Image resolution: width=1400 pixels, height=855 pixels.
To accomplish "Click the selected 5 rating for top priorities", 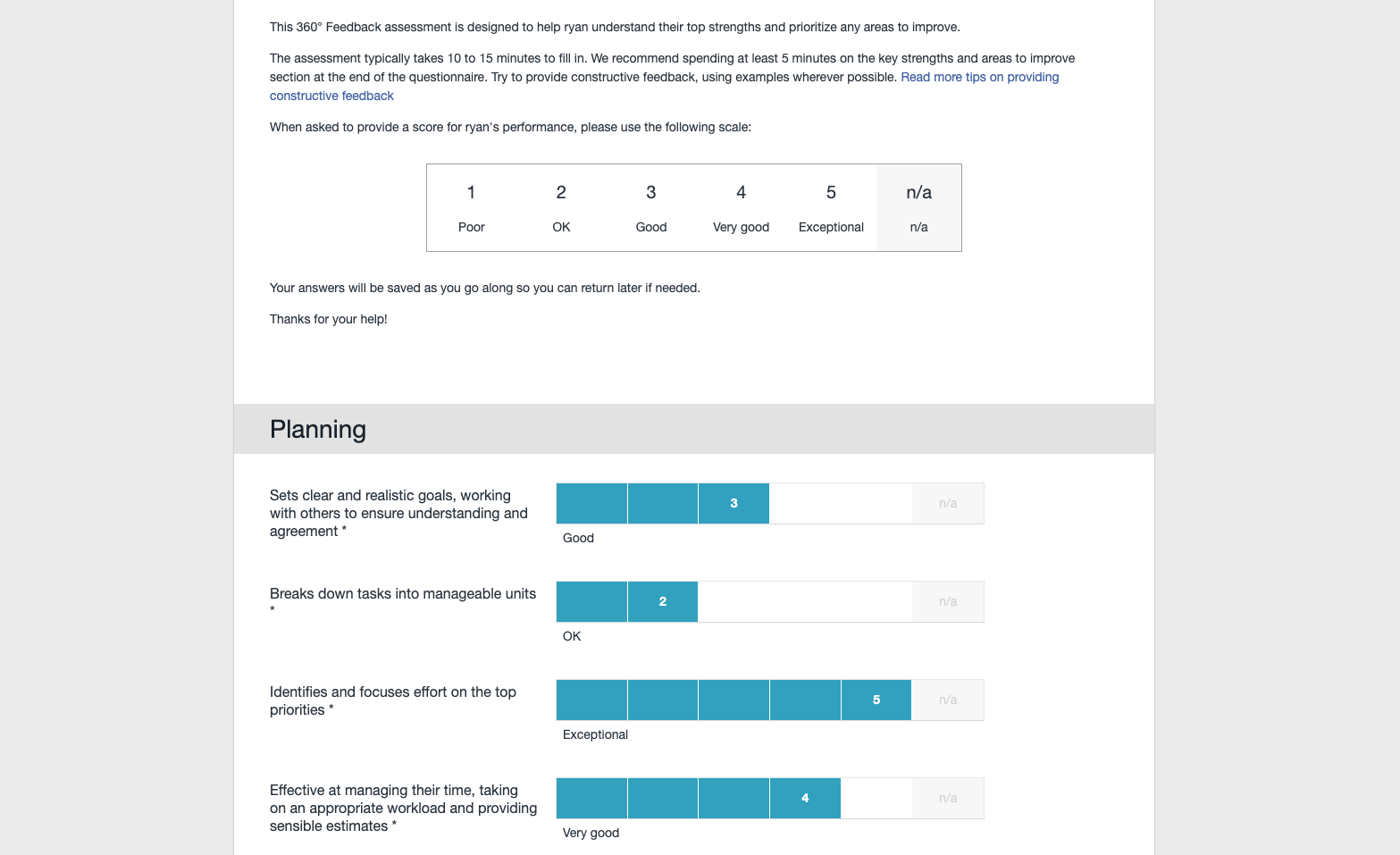I will (x=876, y=700).
